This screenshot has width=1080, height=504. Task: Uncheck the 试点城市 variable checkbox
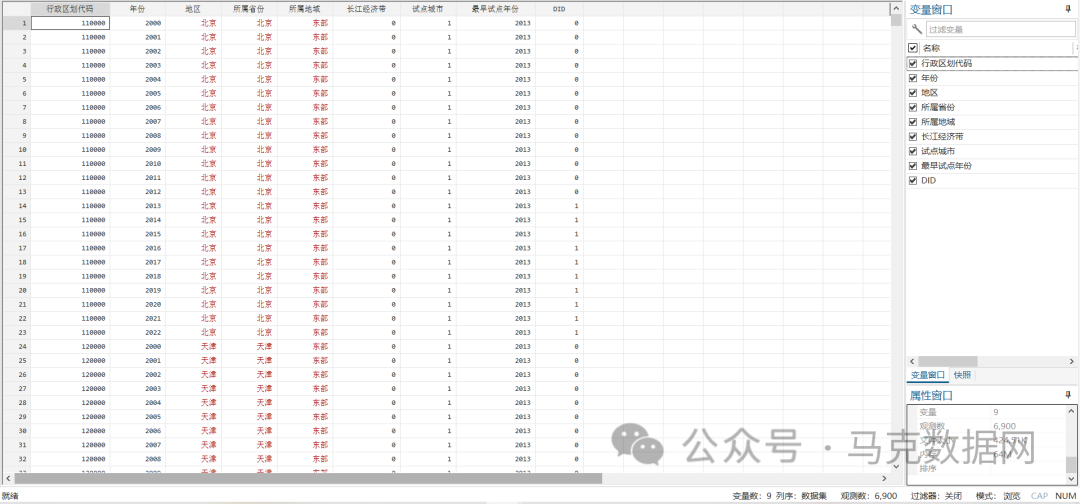(x=913, y=151)
